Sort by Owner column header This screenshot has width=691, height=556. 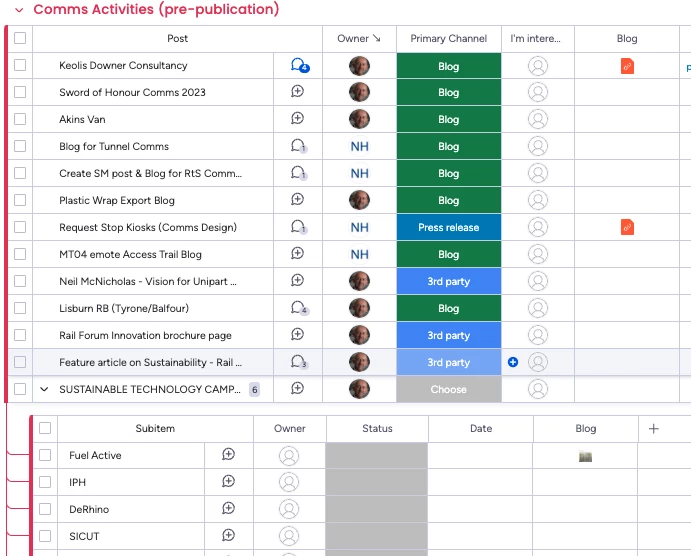359,39
